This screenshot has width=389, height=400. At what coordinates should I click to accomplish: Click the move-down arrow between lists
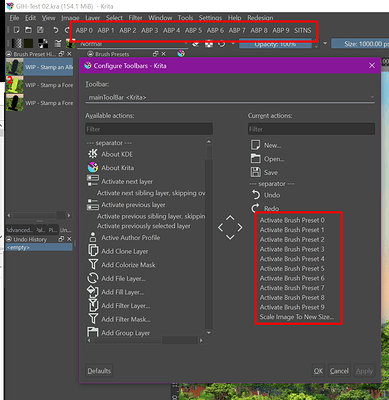point(230,237)
